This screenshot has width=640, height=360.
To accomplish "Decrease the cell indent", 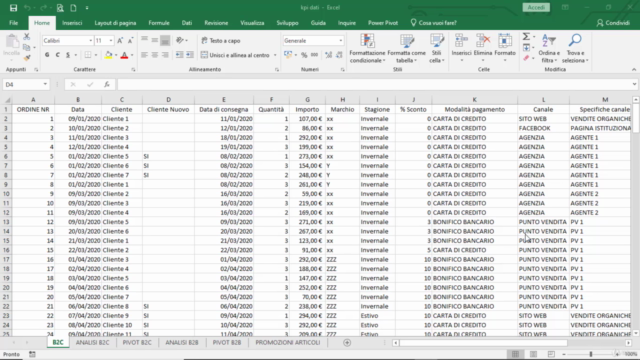I will click(180, 55).
